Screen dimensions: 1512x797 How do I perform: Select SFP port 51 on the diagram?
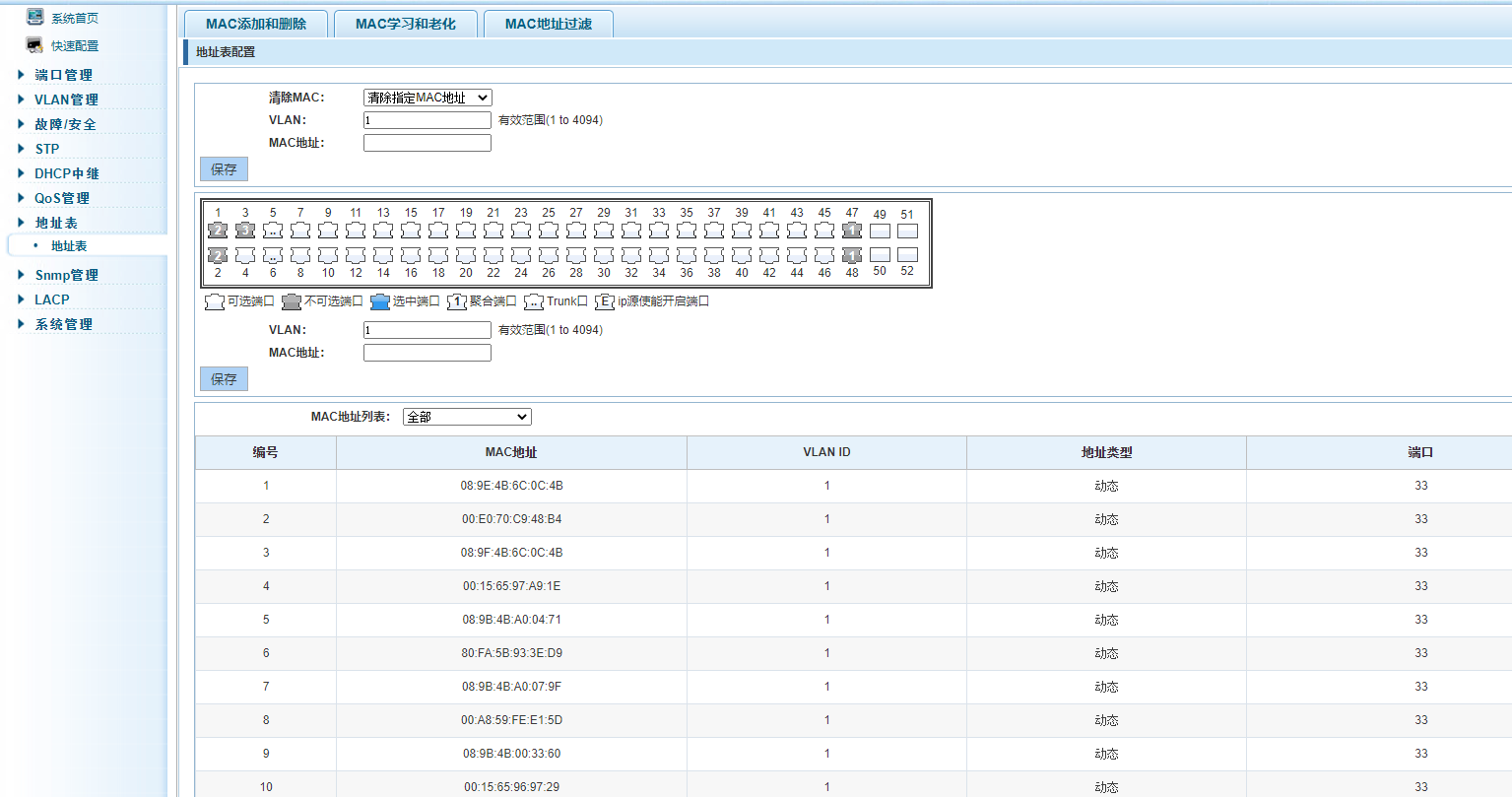pos(907,231)
